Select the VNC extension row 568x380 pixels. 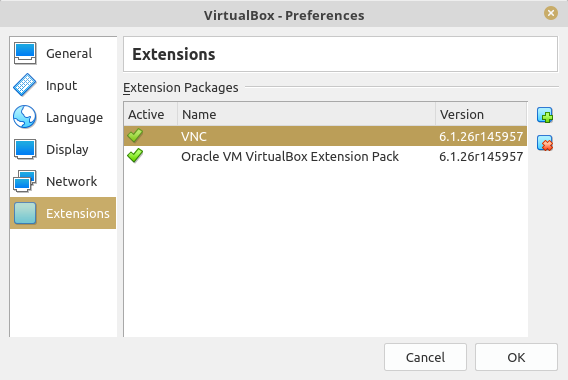point(325,136)
